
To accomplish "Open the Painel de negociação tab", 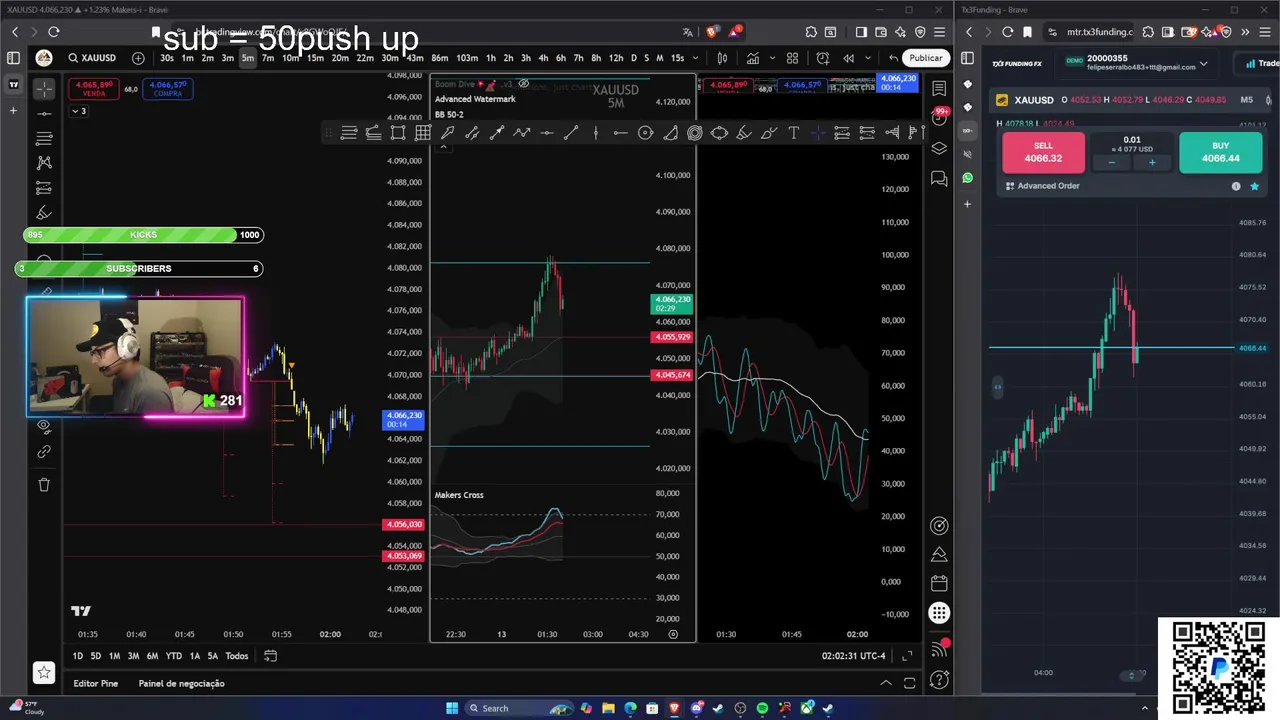I will coord(181,684).
